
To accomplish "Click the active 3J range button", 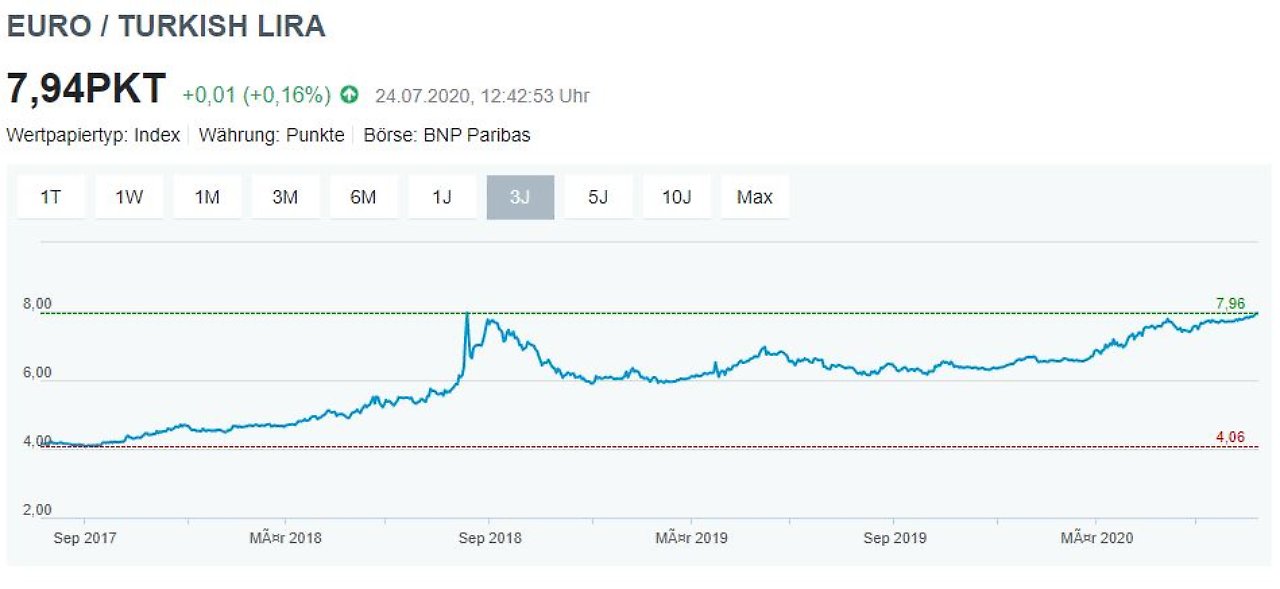I will (x=520, y=197).
